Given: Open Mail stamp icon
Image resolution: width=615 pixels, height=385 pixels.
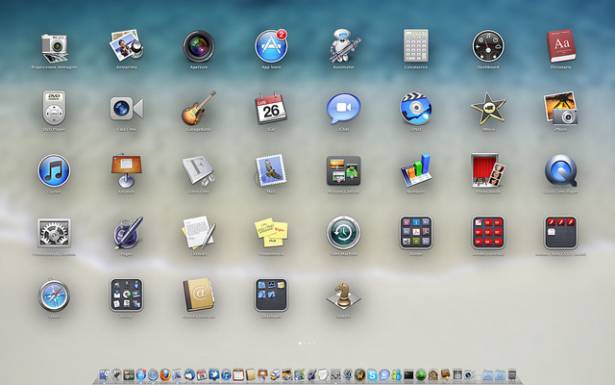Looking at the screenshot, I should click(x=271, y=170).
